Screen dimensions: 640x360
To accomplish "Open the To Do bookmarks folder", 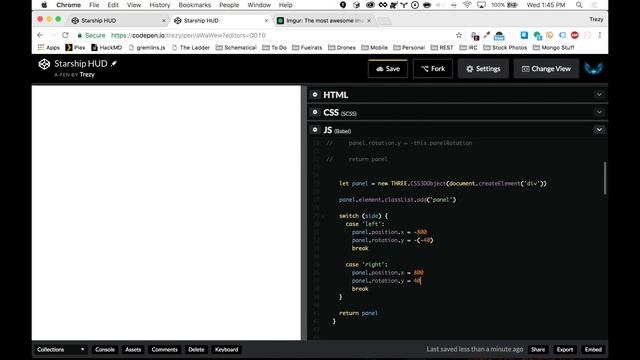I will click(x=274, y=47).
